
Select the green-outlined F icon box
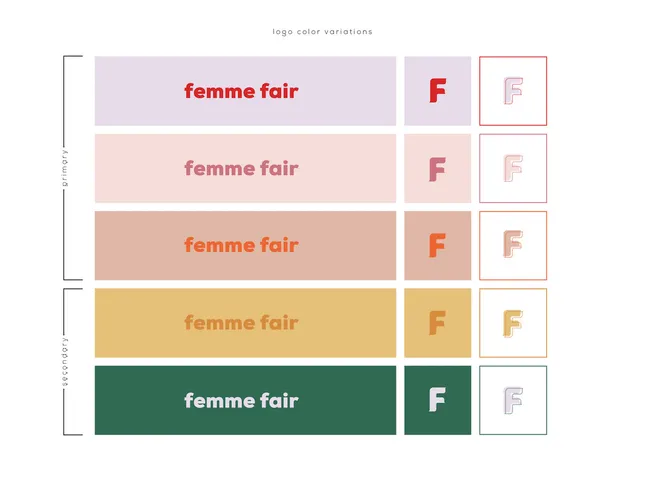tap(513, 400)
